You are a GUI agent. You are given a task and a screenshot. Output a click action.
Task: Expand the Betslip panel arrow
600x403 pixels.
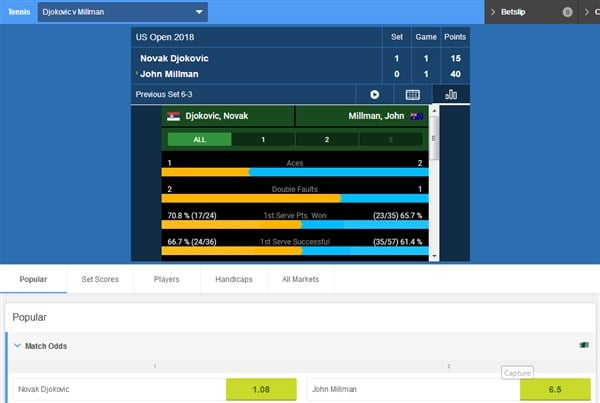pos(493,12)
